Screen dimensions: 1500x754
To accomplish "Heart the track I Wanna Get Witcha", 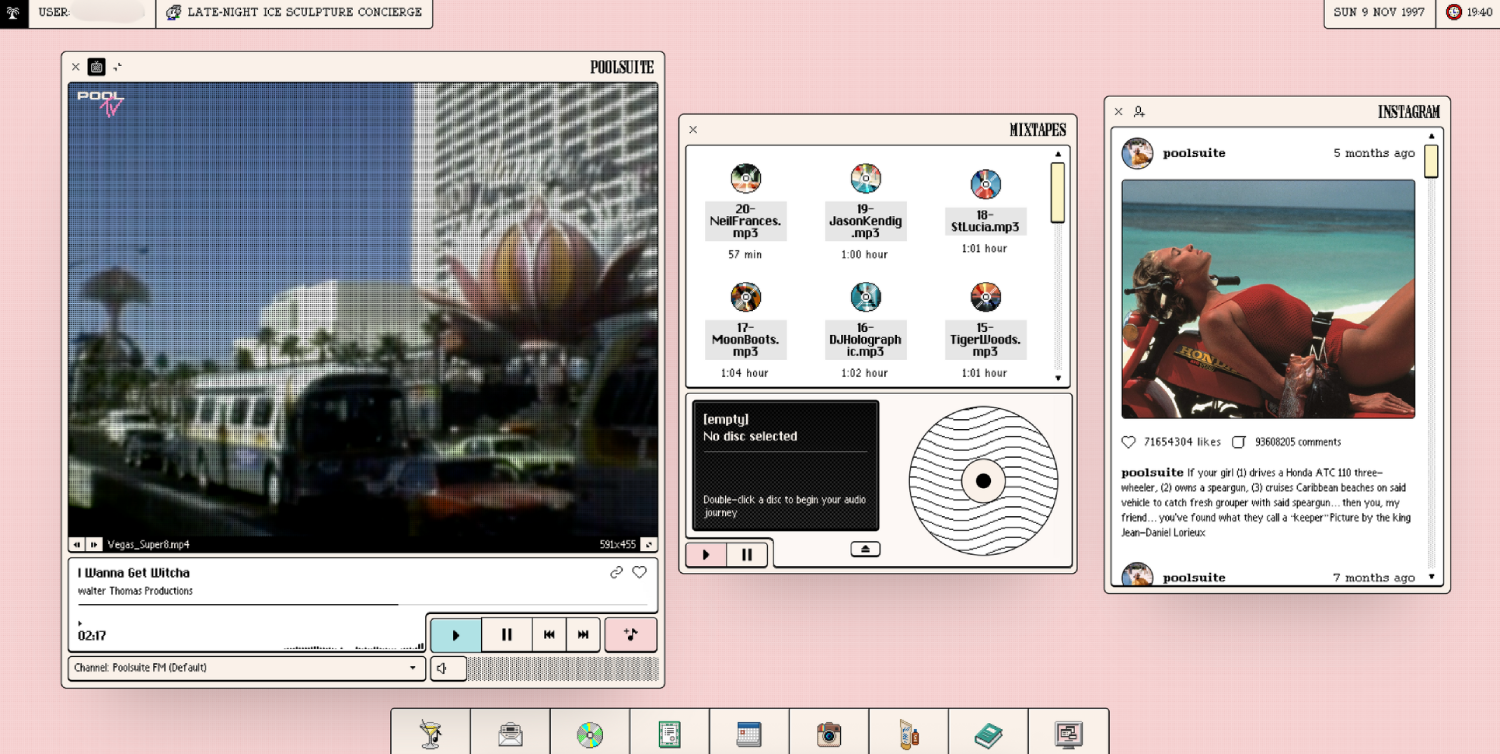I will click(x=640, y=572).
